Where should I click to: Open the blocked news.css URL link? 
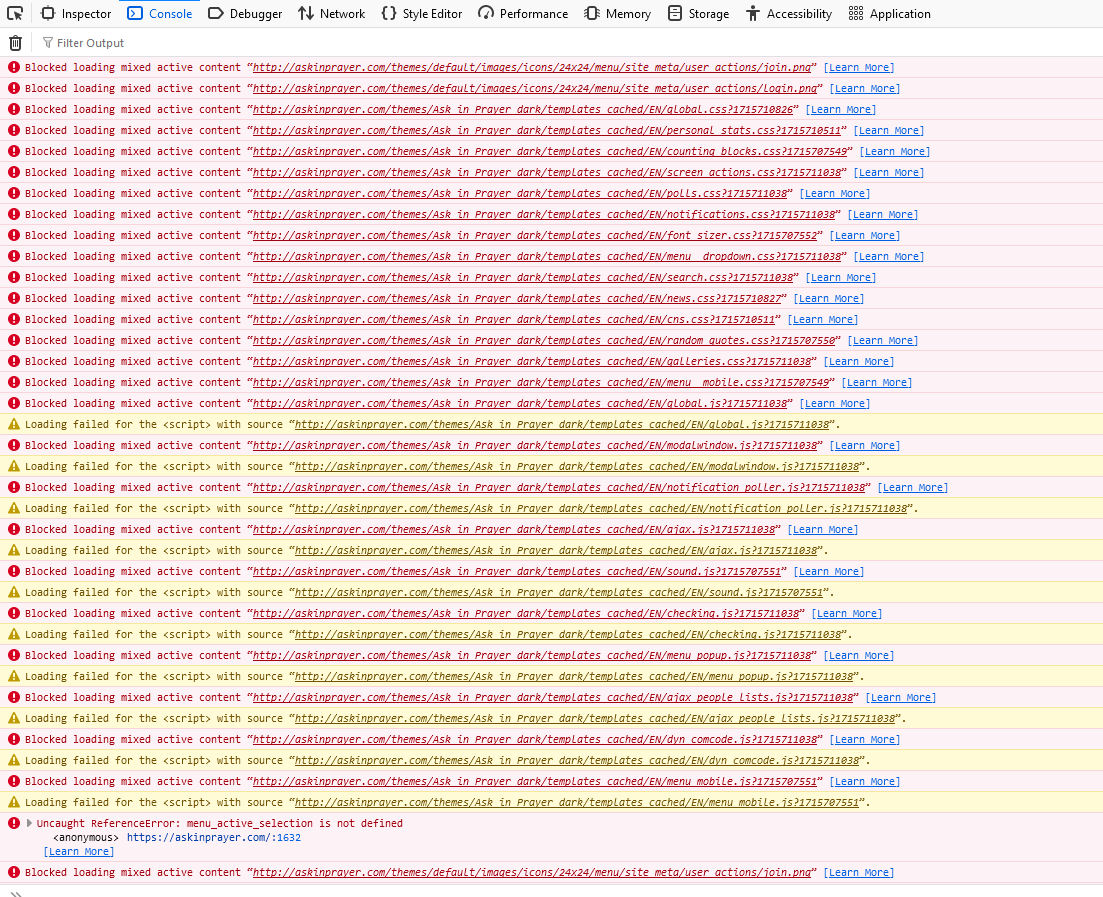[517, 299]
